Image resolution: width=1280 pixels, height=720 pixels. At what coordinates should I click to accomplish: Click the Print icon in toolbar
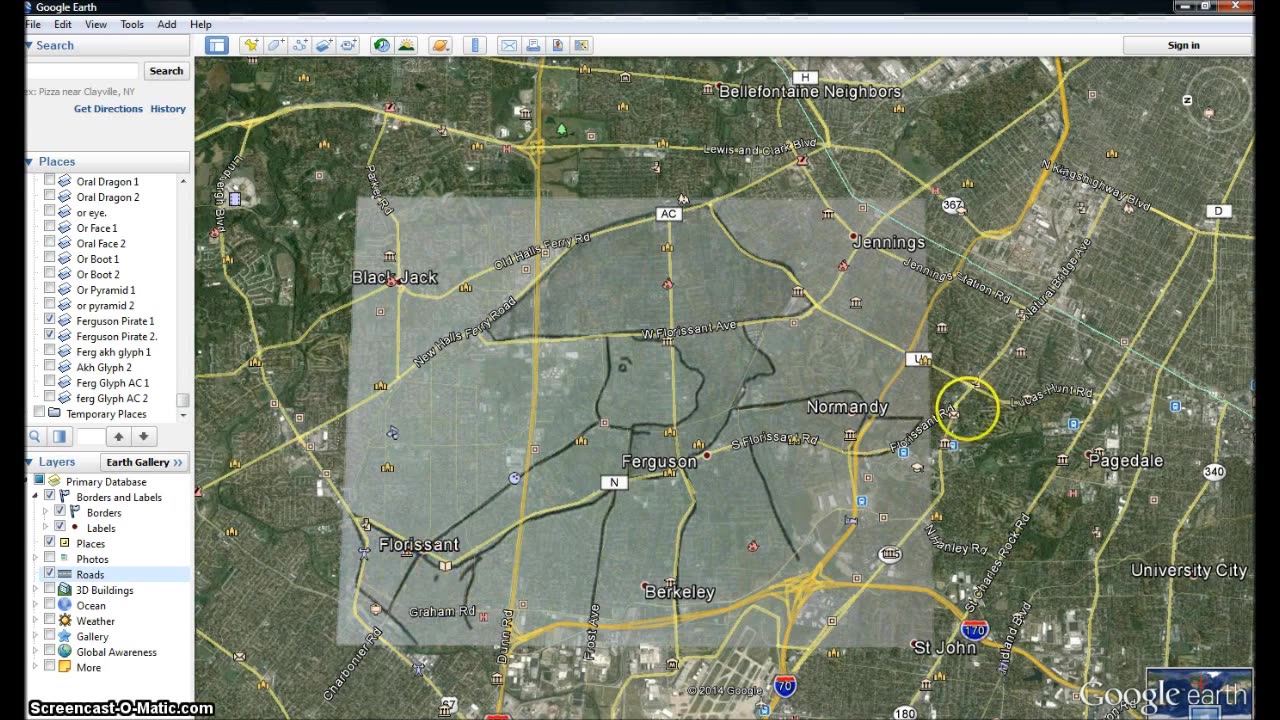(533, 45)
